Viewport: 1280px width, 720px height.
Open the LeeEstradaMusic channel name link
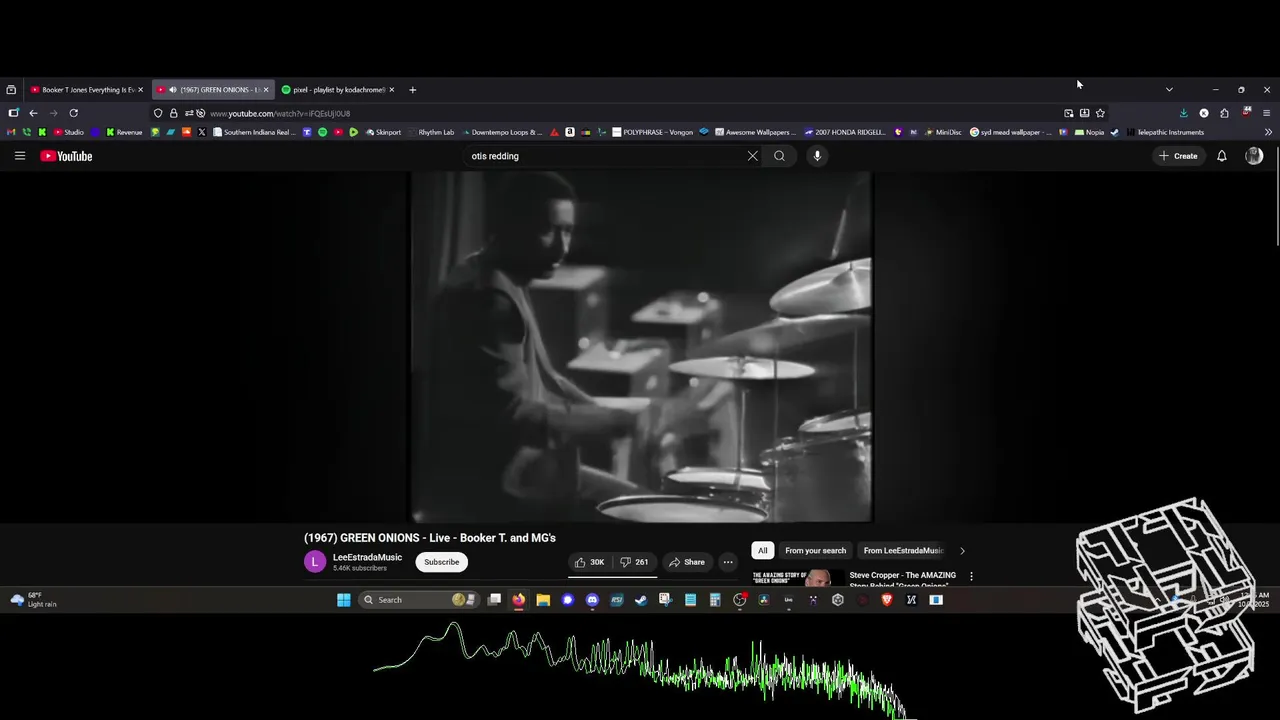(x=367, y=557)
